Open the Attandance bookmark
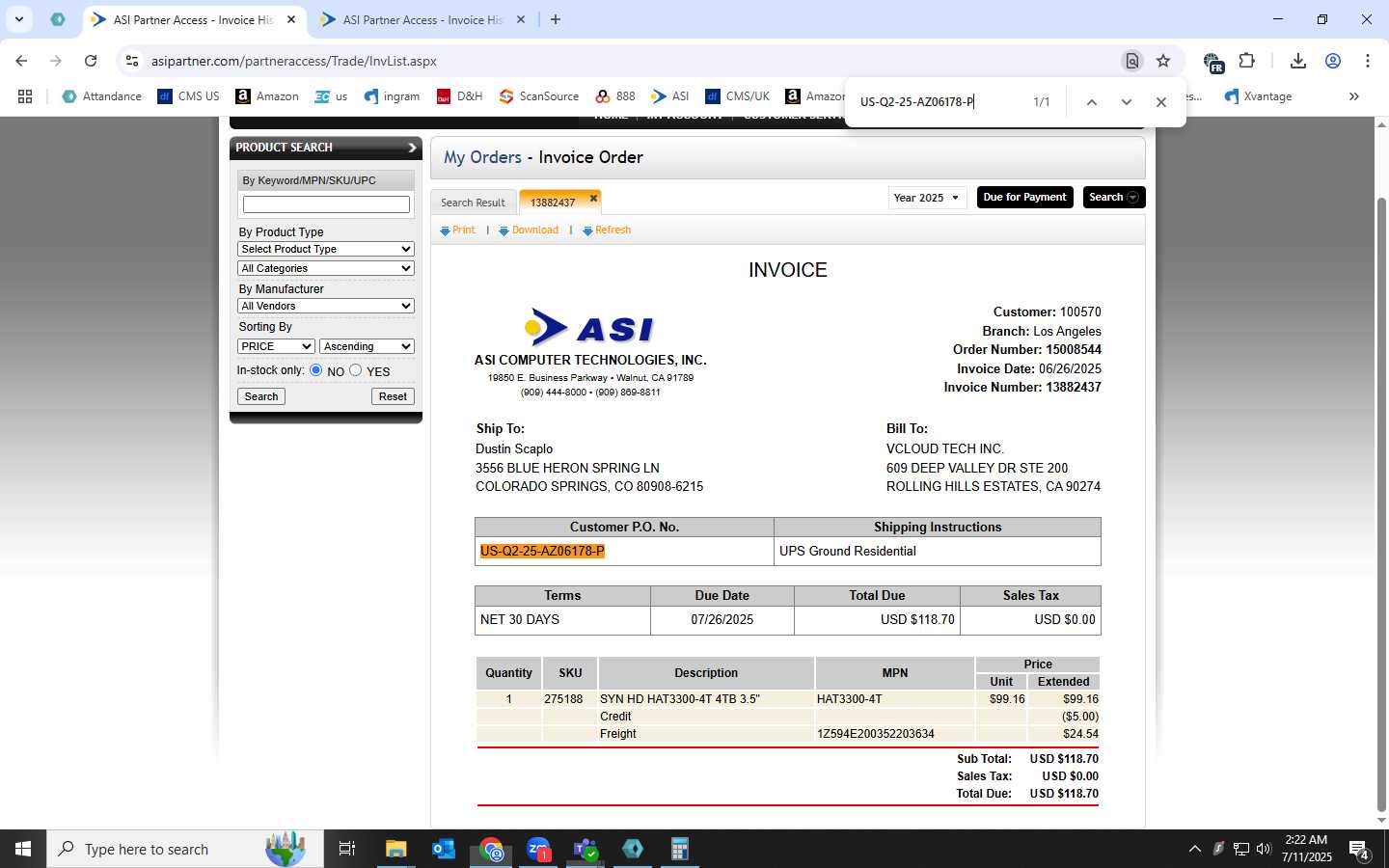This screenshot has height=868, width=1389. [x=101, y=96]
